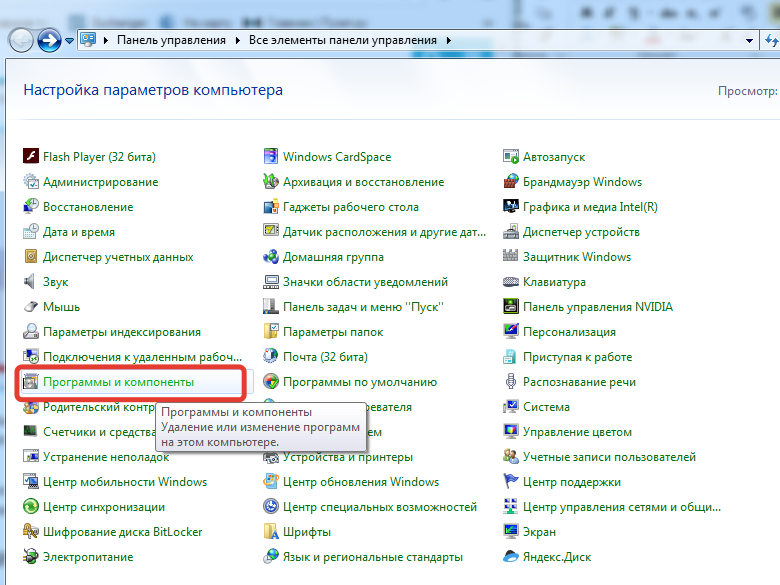Open Устранение неполадок link

(x=106, y=457)
